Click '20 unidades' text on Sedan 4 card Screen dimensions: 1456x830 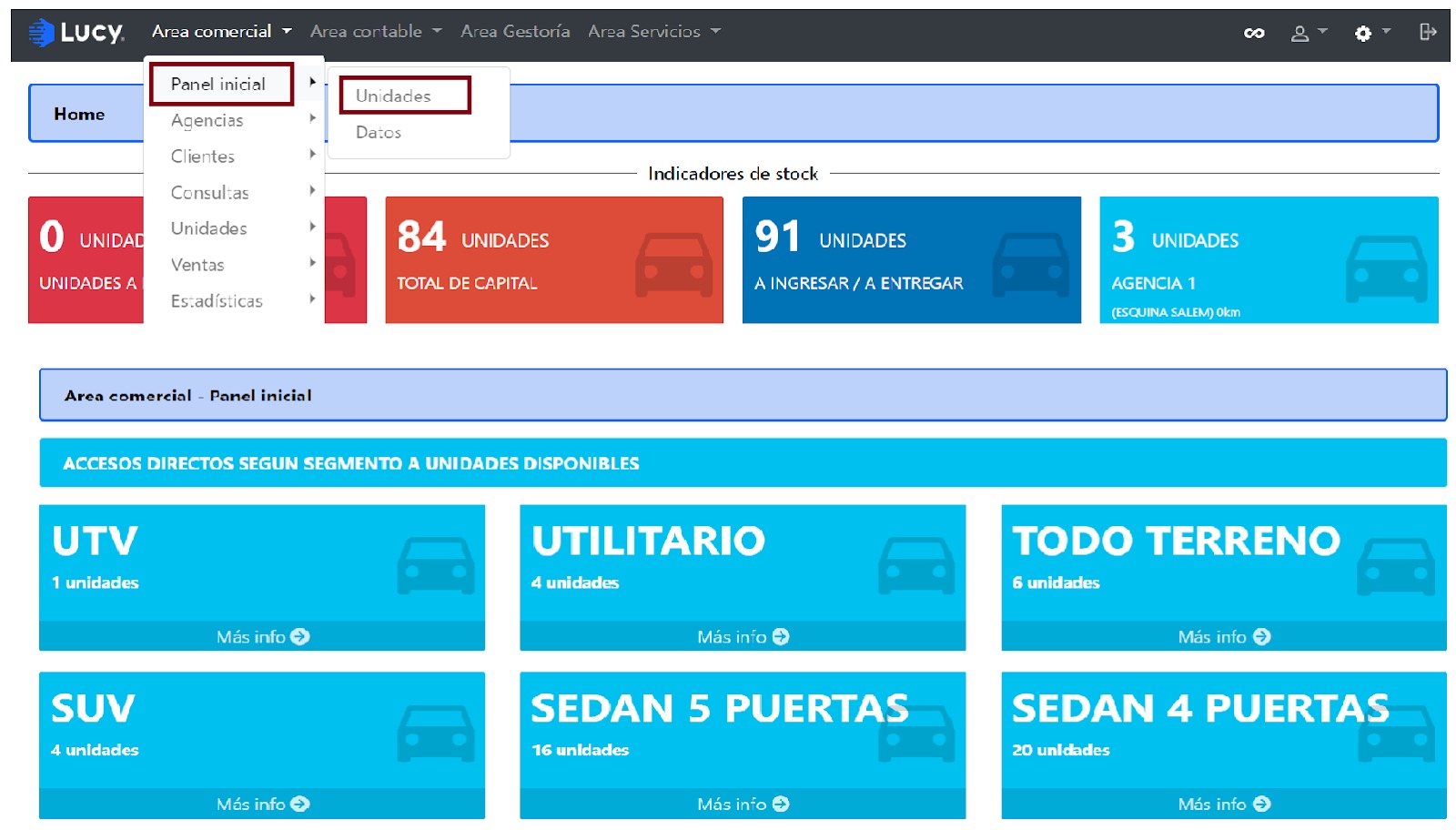[1061, 751]
